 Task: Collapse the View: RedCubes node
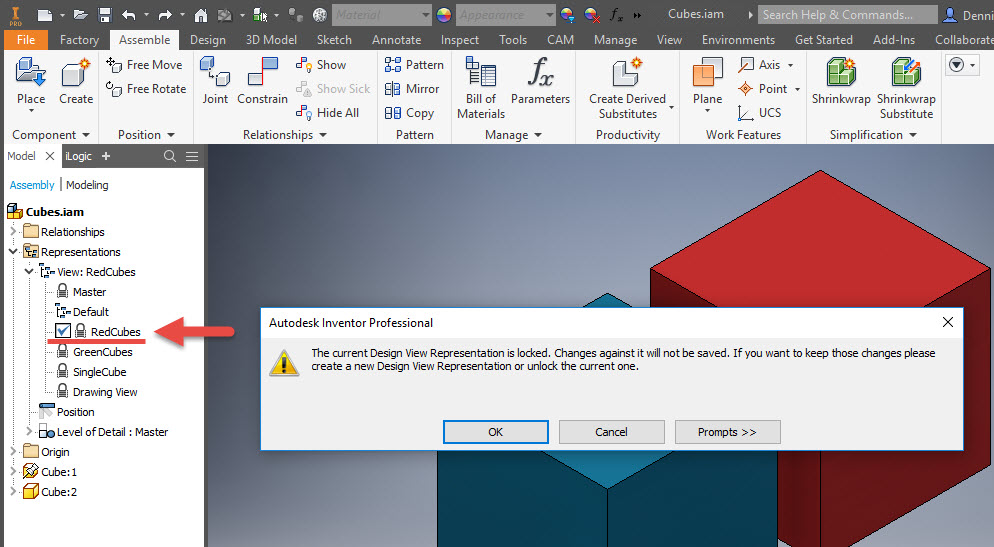(29, 271)
